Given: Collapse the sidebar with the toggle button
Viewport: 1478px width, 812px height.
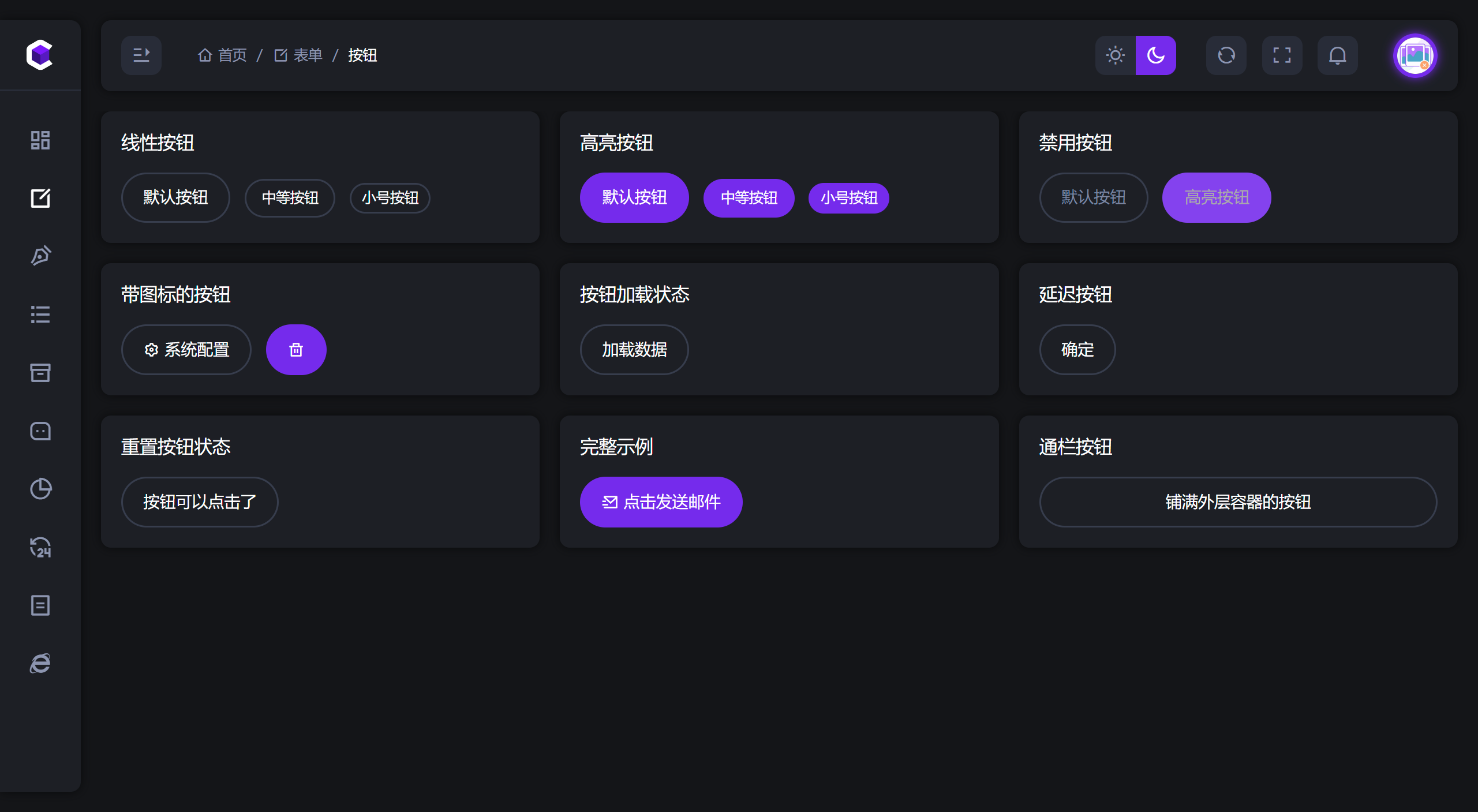Looking at the screenshot, I should click(x=141, y=55).
